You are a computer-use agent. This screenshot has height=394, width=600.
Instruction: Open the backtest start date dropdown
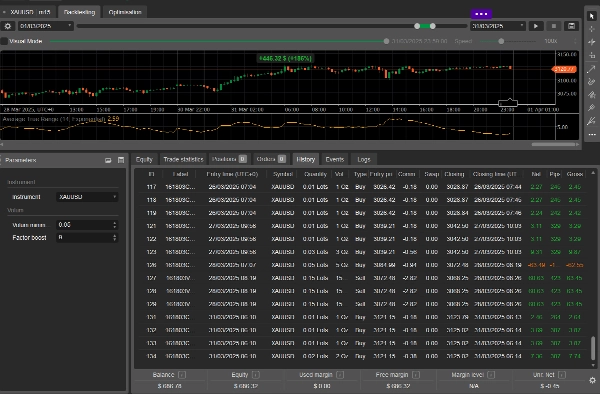46,26
